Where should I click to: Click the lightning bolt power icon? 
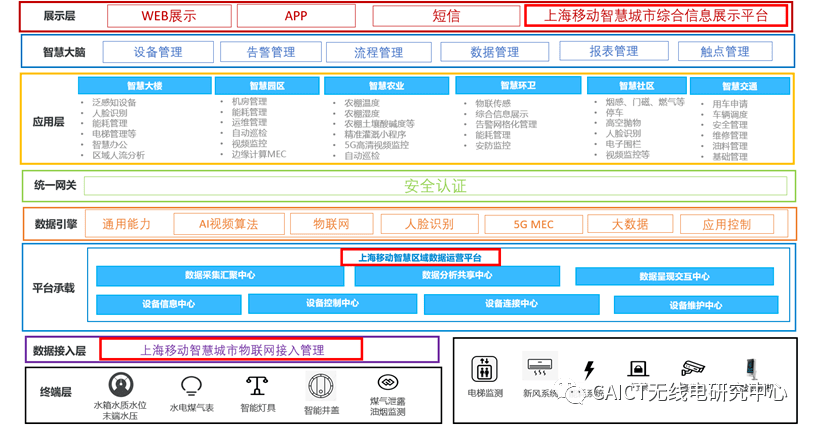pyautogui.click(x=590, y=370)
